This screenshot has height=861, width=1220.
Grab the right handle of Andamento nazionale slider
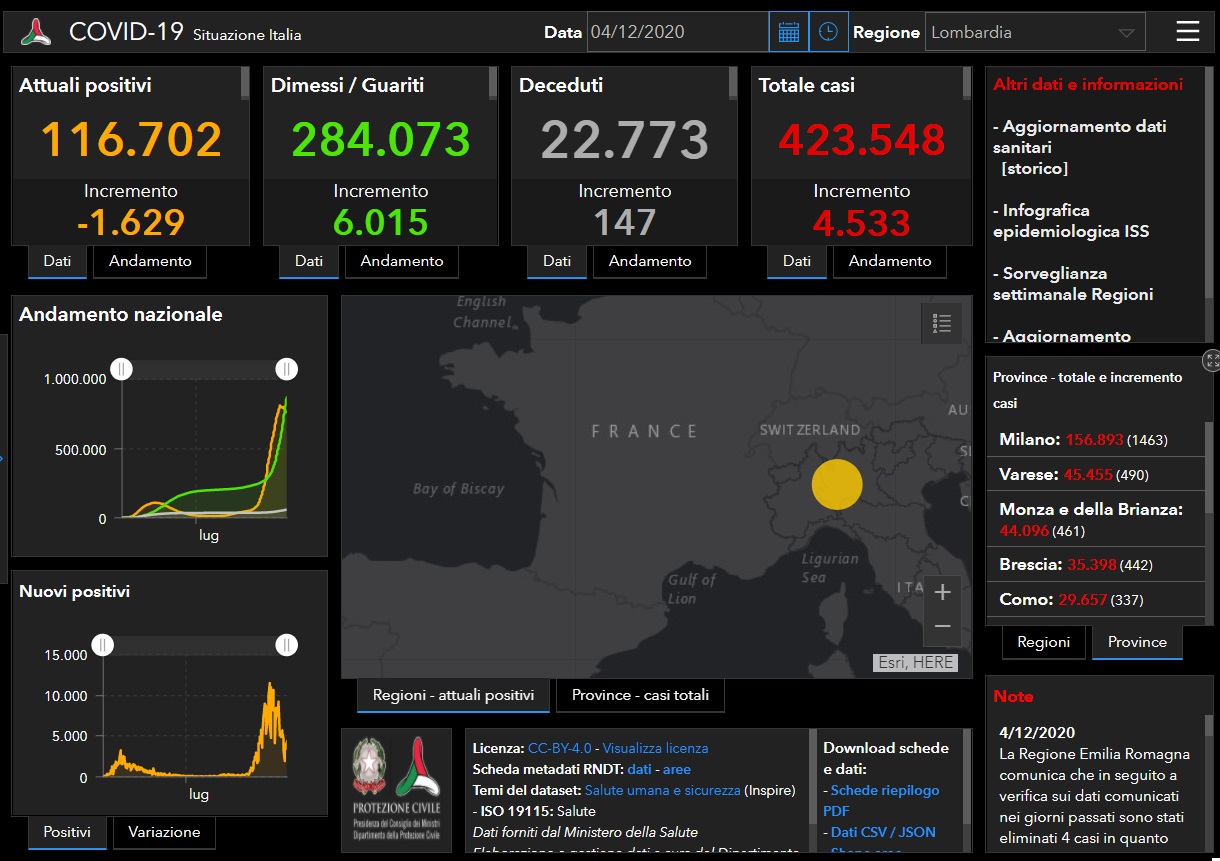(286, 369)
